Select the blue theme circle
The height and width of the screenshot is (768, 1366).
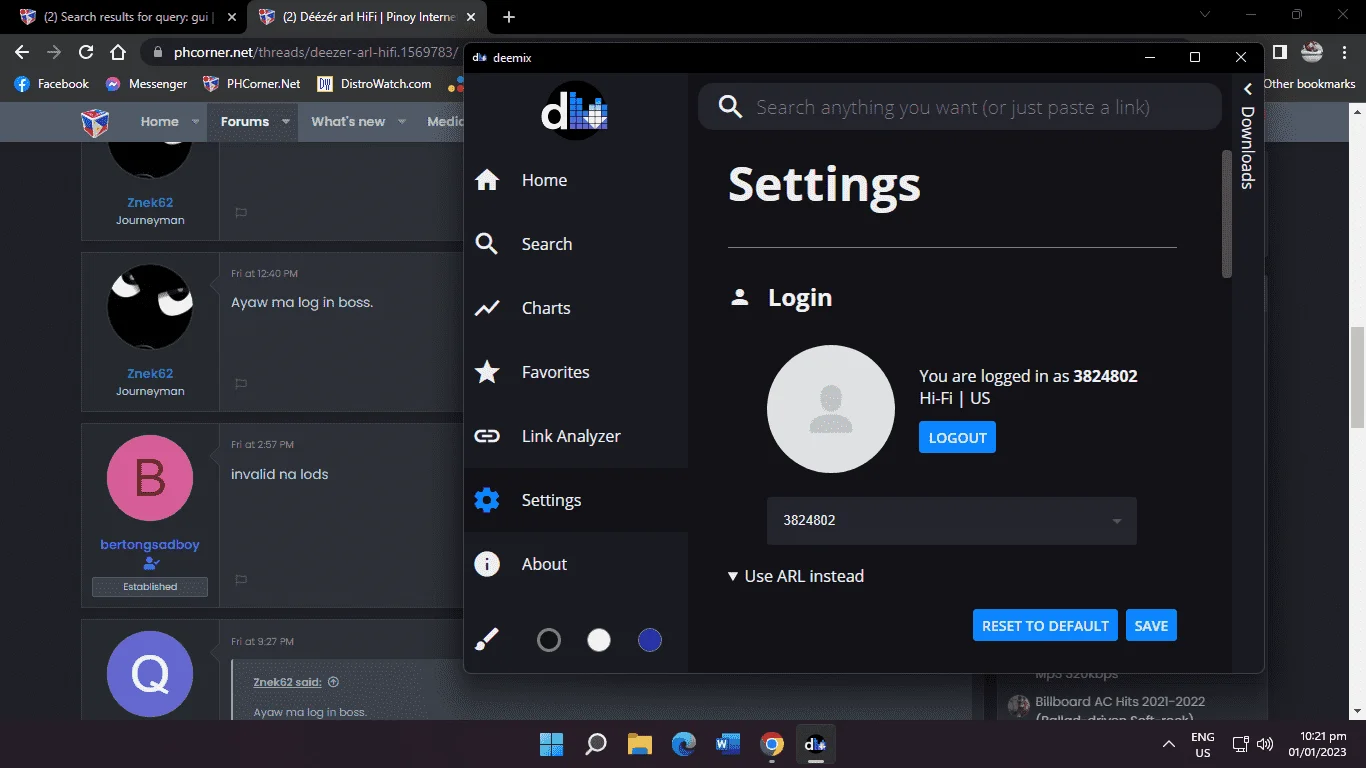tap(650, 640)
